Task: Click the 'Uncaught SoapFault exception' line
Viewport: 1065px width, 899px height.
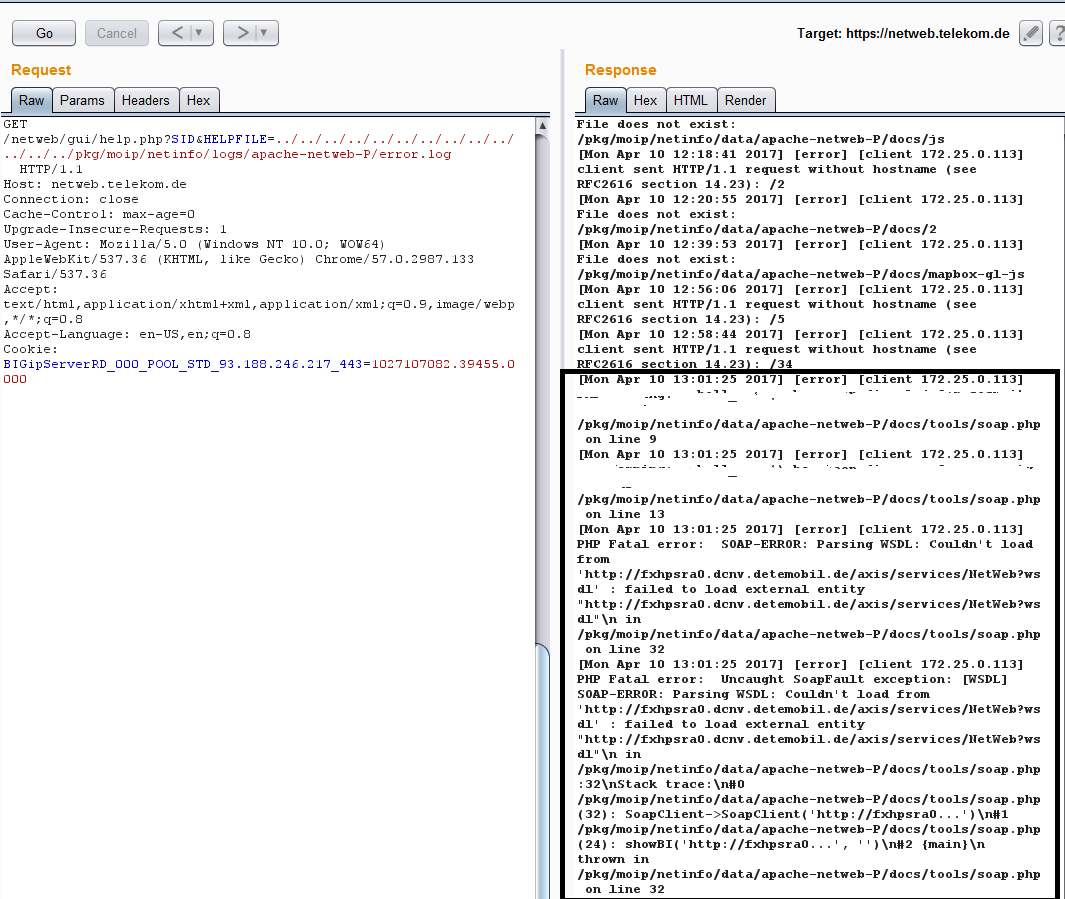Action: click(792, 679)
